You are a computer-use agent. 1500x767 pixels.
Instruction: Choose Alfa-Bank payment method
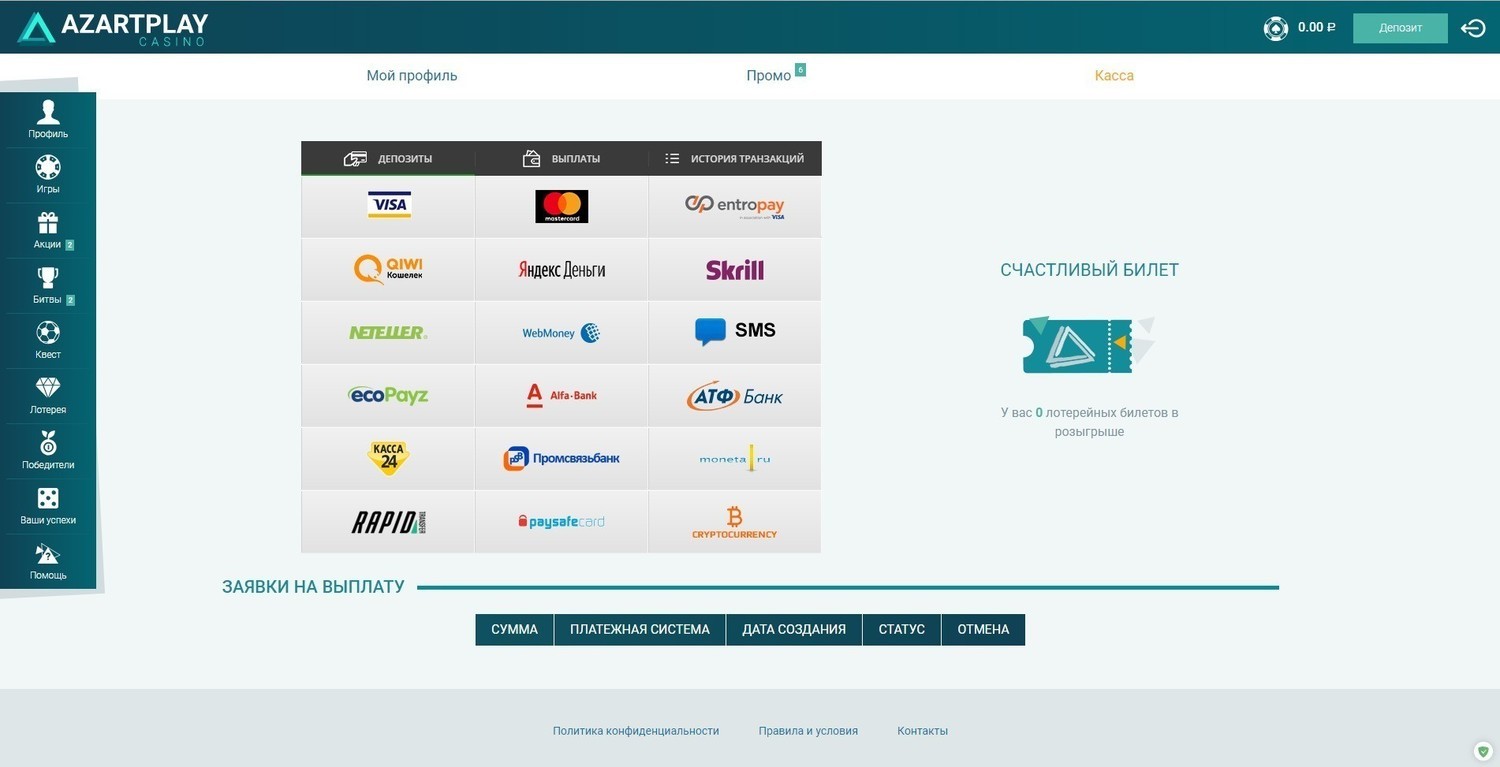coord(561,395)
